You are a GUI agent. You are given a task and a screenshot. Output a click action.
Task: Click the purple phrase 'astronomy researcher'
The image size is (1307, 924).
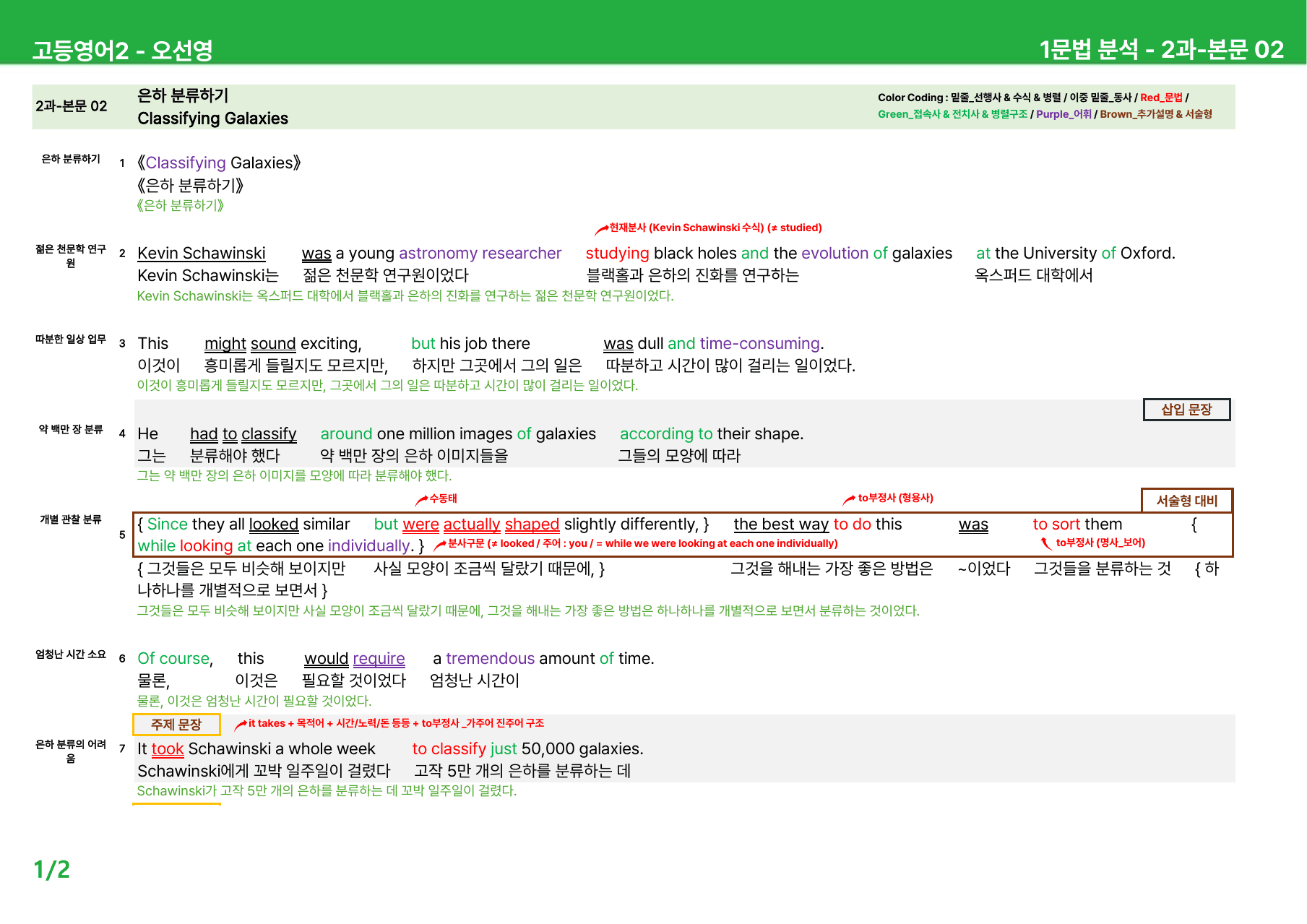click(480, 253)
